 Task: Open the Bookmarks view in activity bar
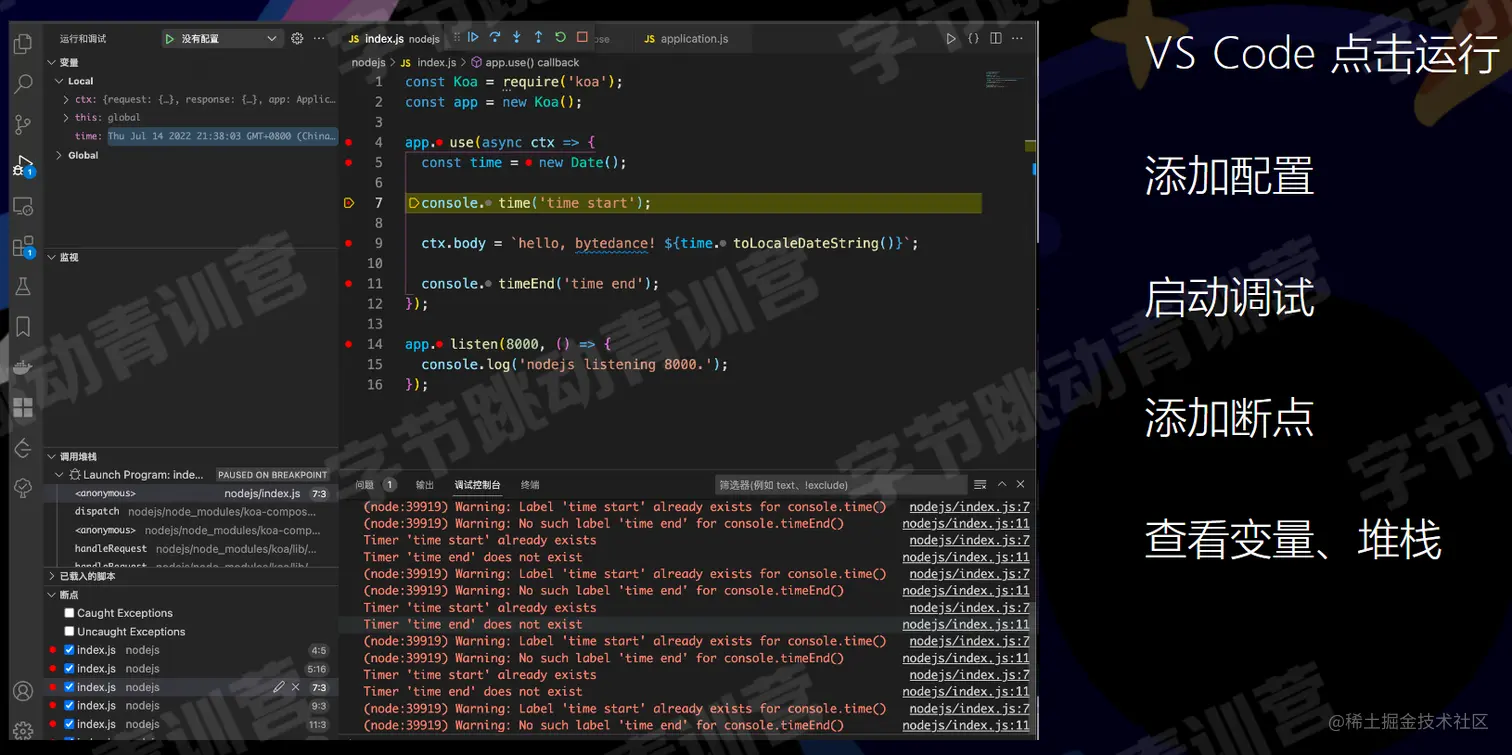tap(22, 327)
